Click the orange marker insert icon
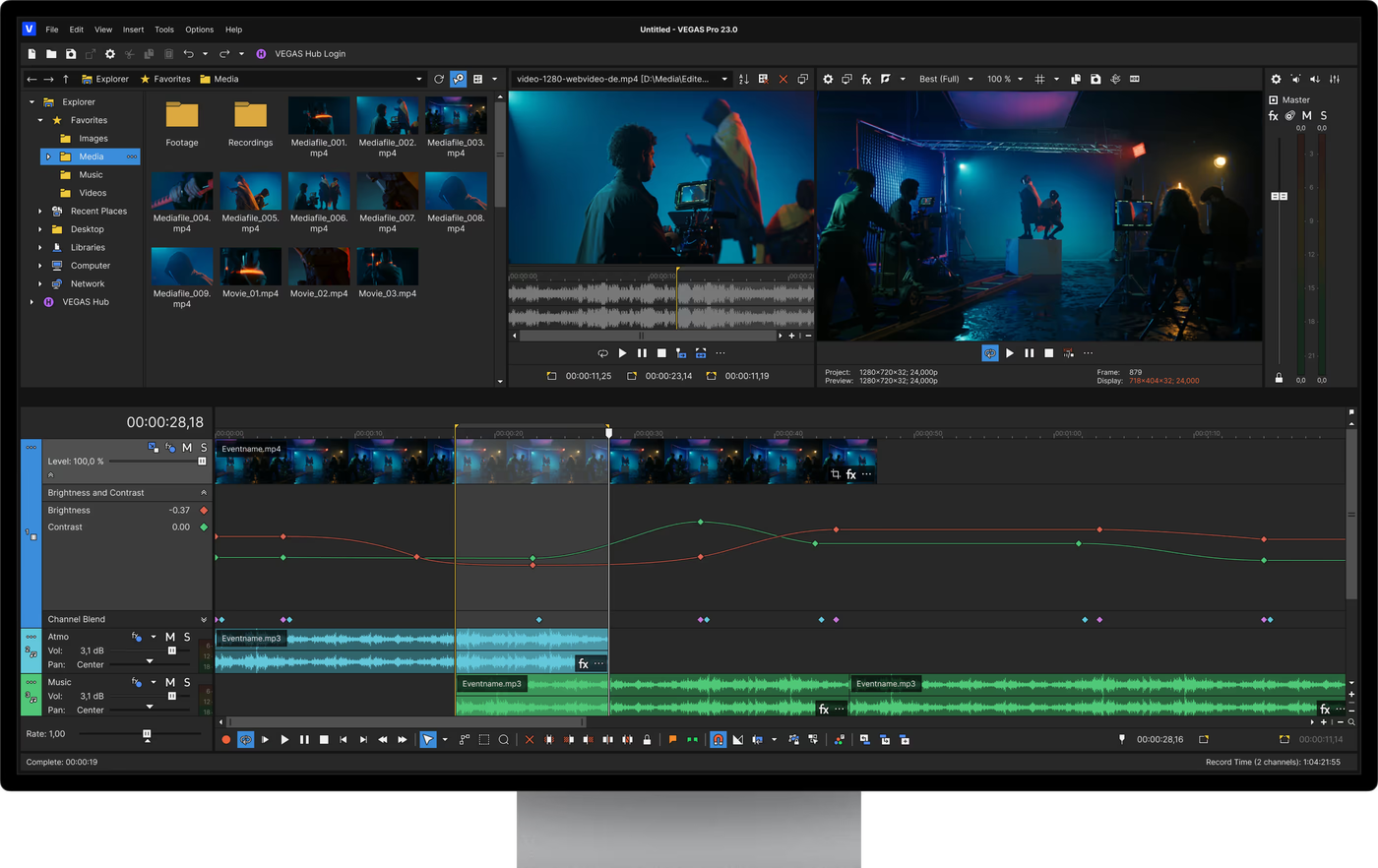1378x868 pixels. pos(672,739)
